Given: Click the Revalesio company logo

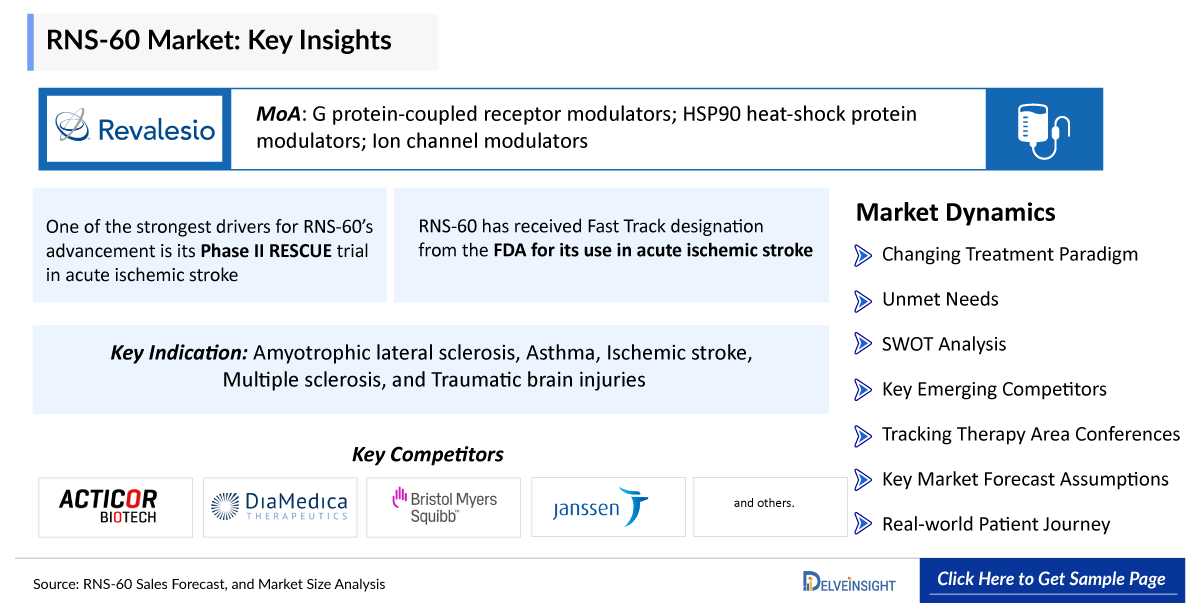Looking at the screenshot, I should pos(135,129).
